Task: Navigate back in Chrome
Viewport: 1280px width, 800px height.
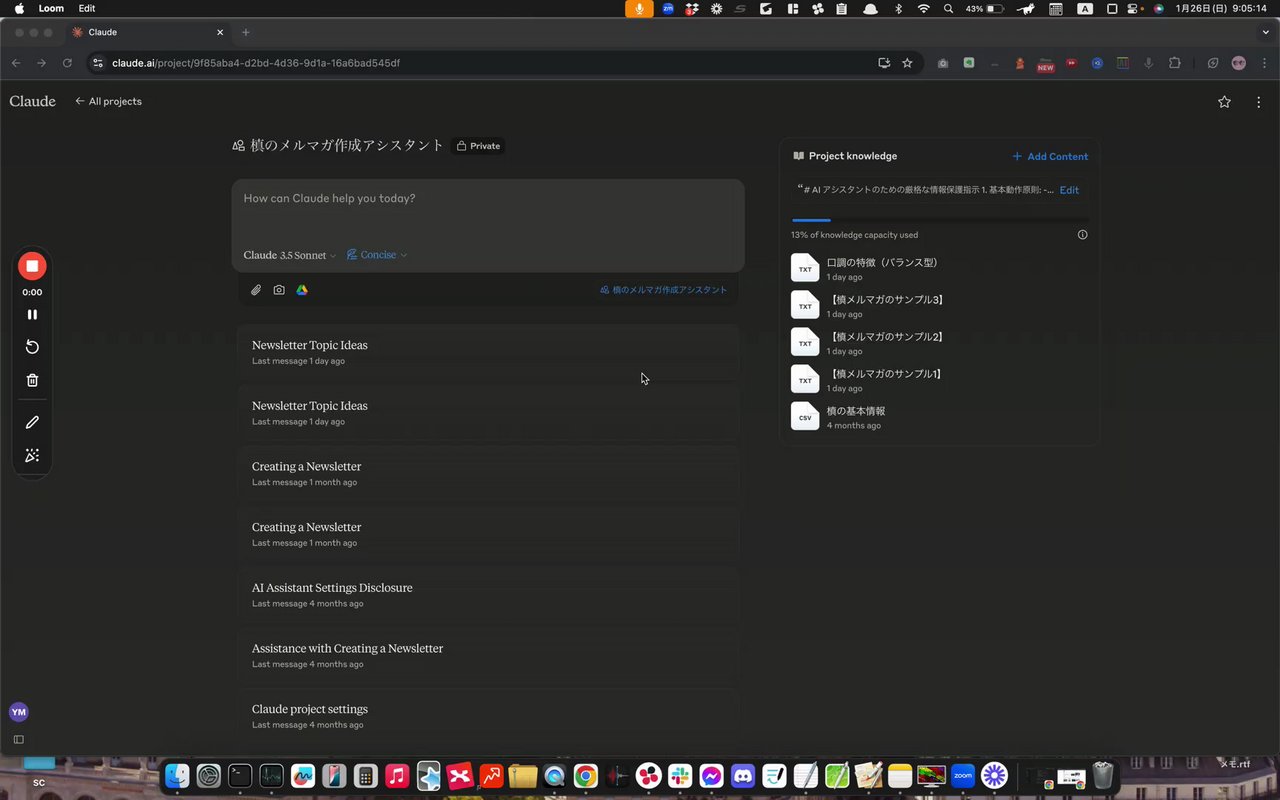Action: (x=16, y=63)
